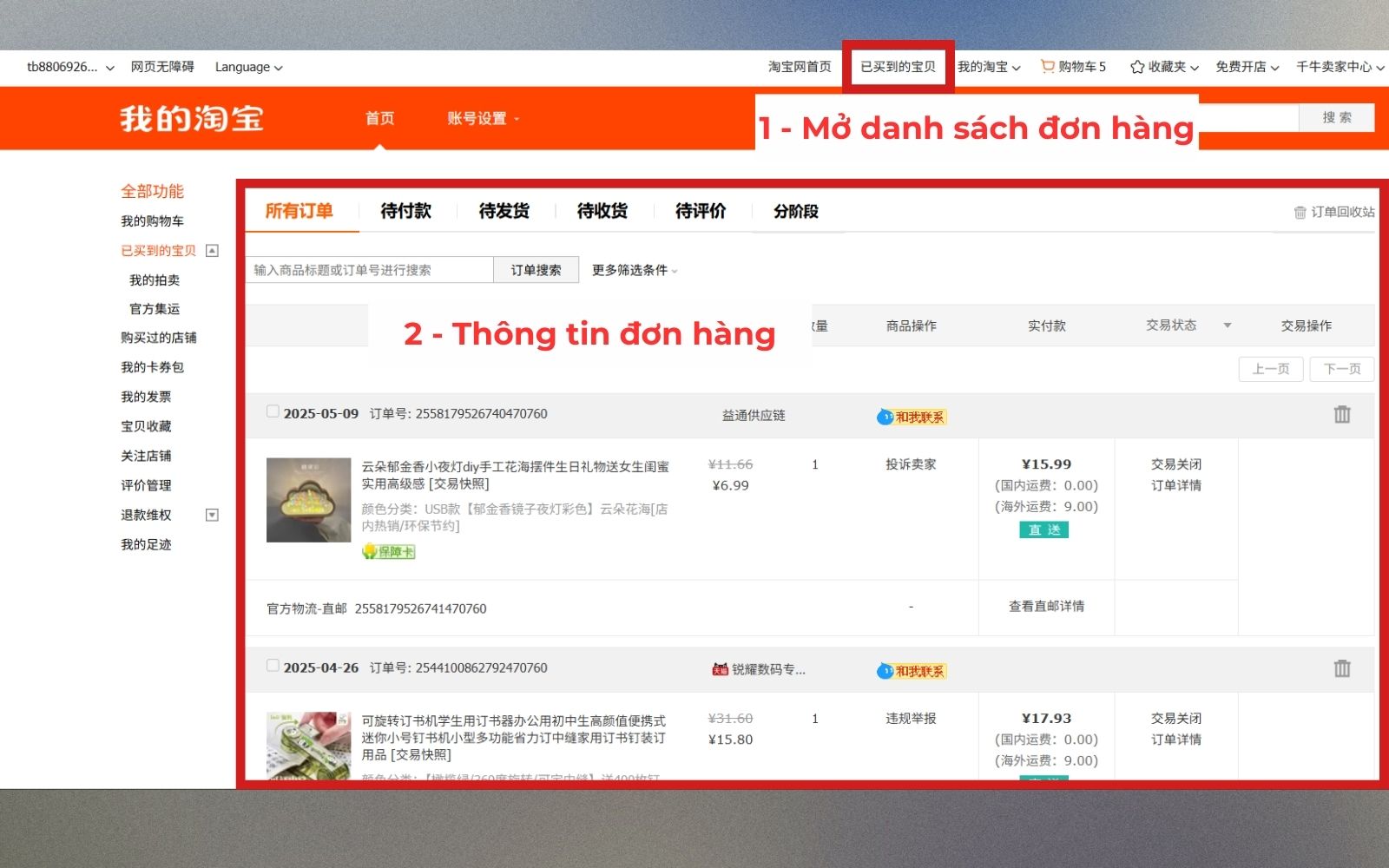Open the green stapler product thumbnail
The width and height of the screenshot is (1389, 868).
click(308, 745)
